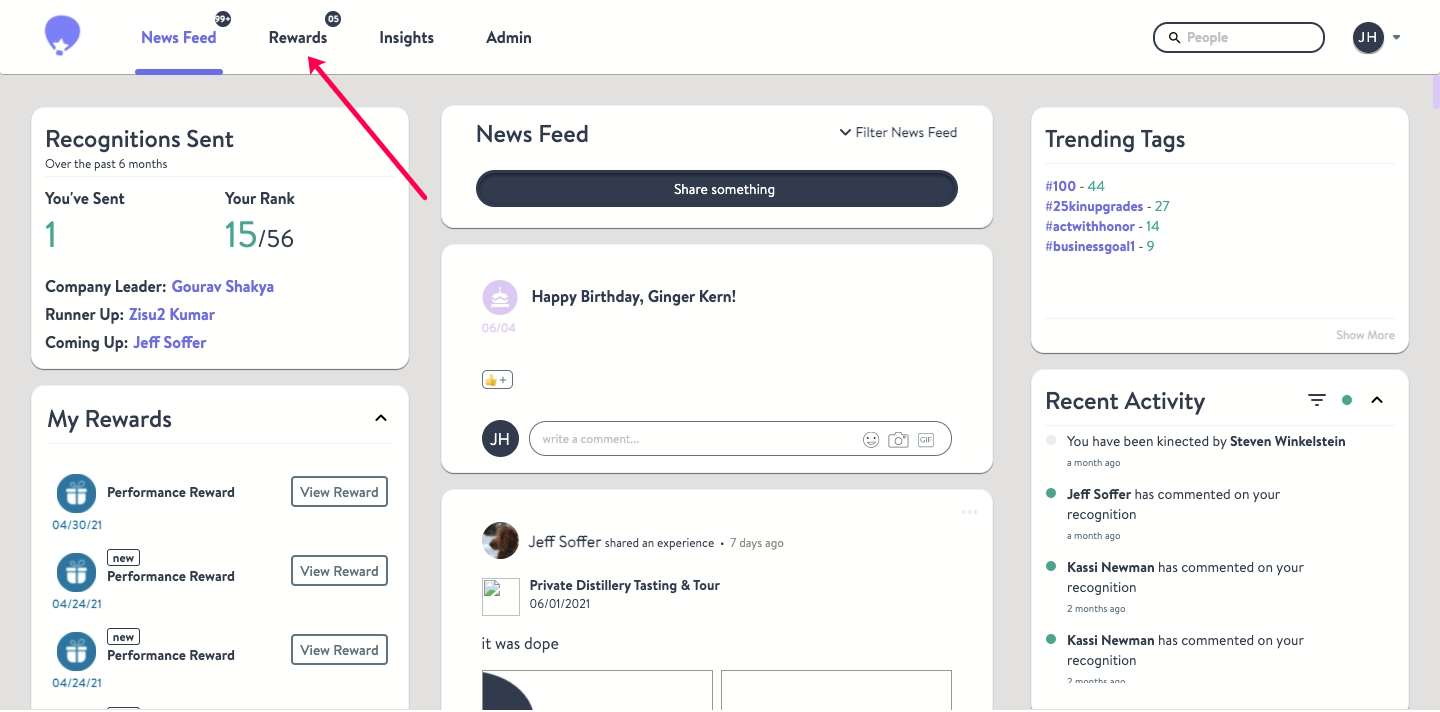Open the JH profile avatar in header

point(1368,38)
